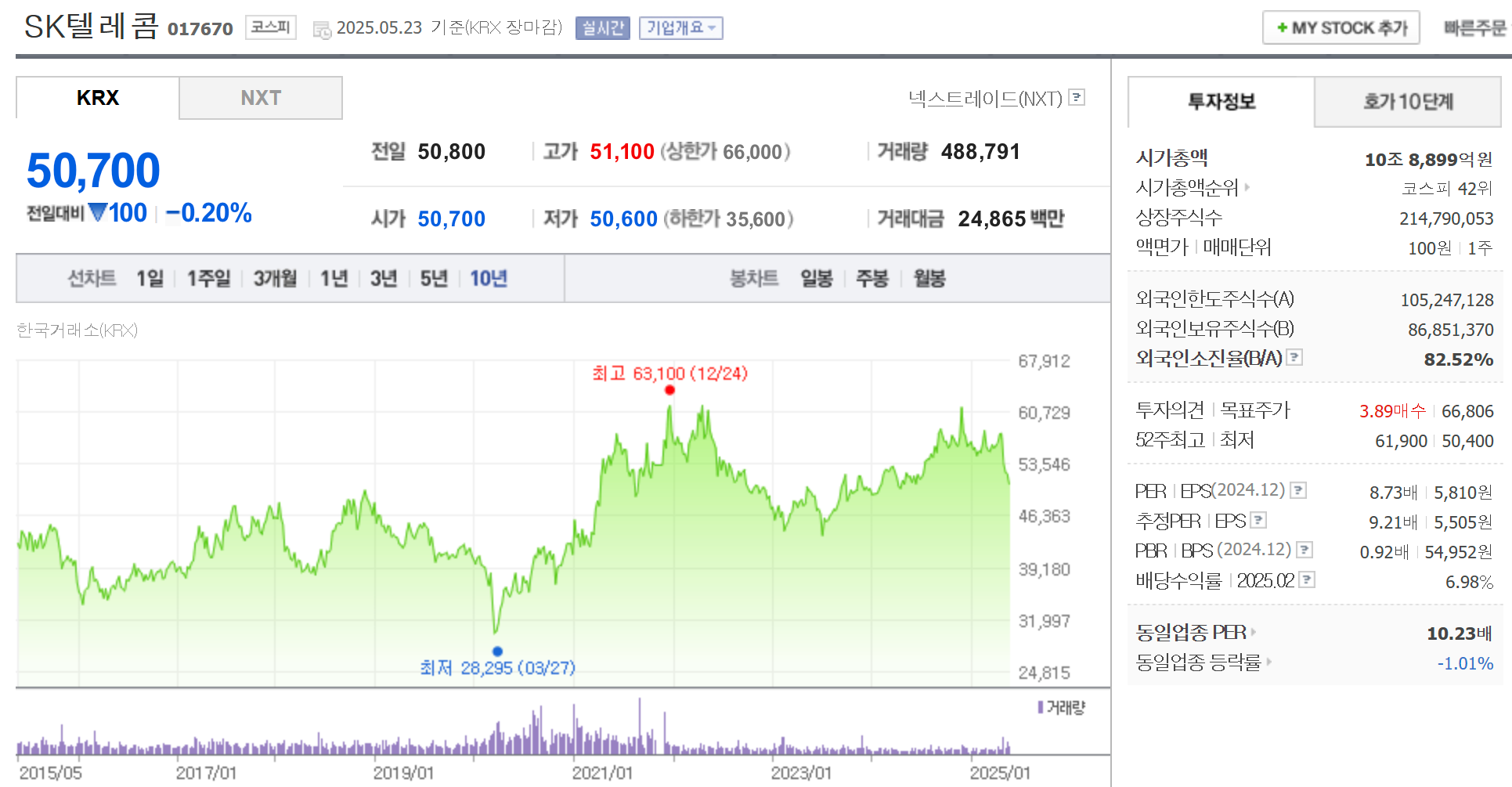The height and width of the screenshot is (787, 1512).
Task: Click the 거래대금 value 24,865 백만
Action: (1011, 219)
